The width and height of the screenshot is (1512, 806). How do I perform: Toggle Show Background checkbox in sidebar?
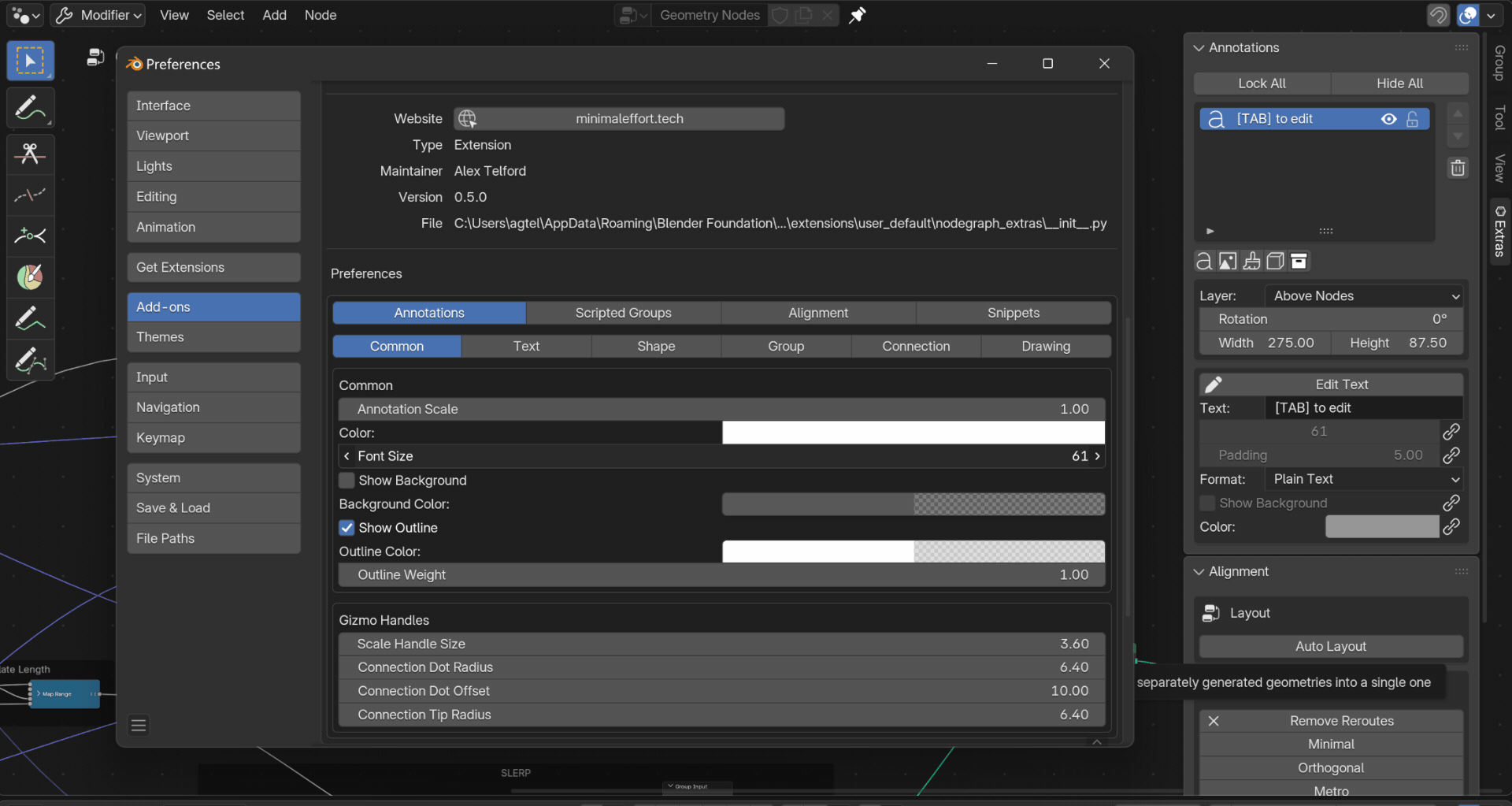1207,503
